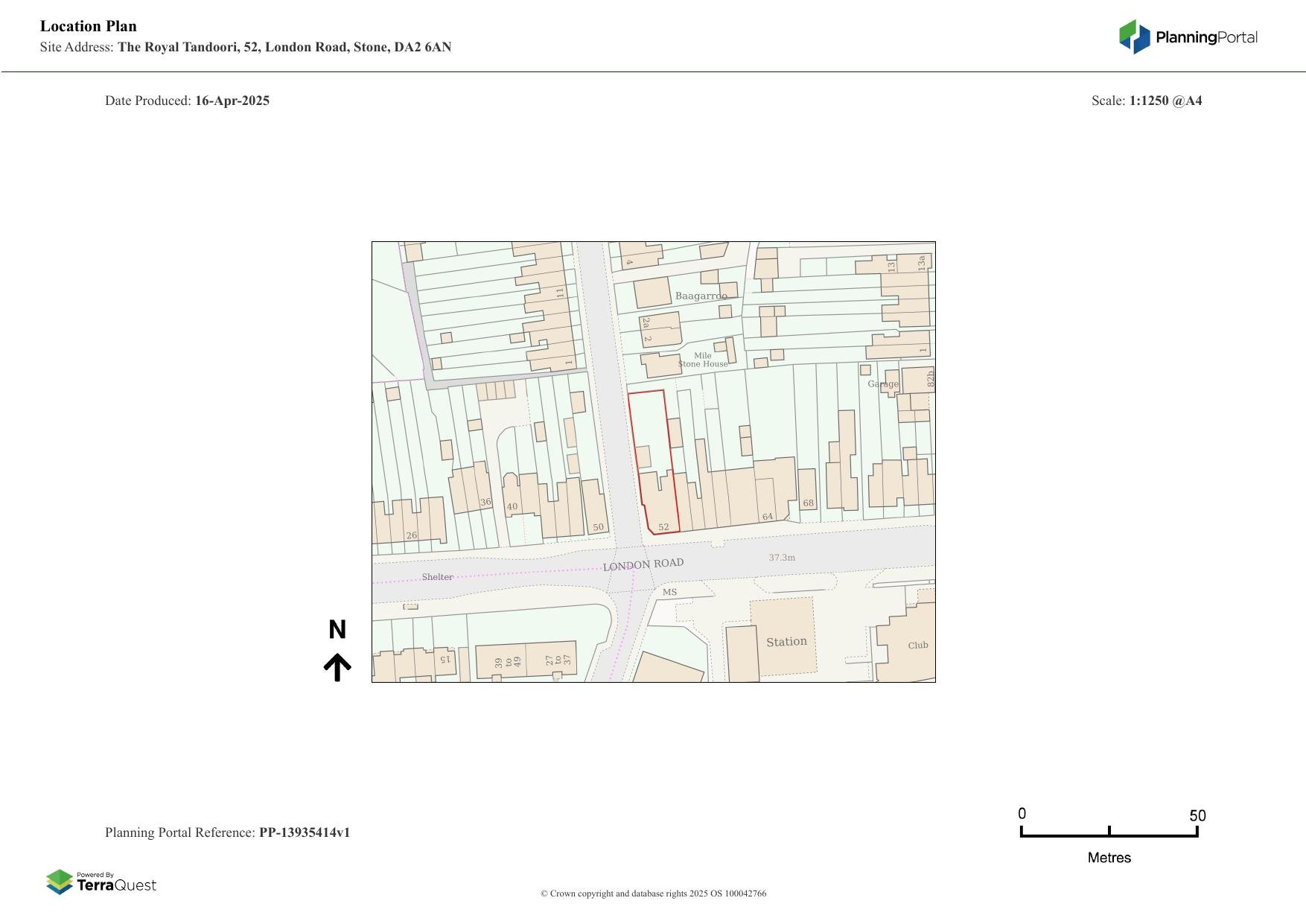Click the Location Plan heading
The width and height of the screenshot is (1306, 924).
tap(89, 26)
